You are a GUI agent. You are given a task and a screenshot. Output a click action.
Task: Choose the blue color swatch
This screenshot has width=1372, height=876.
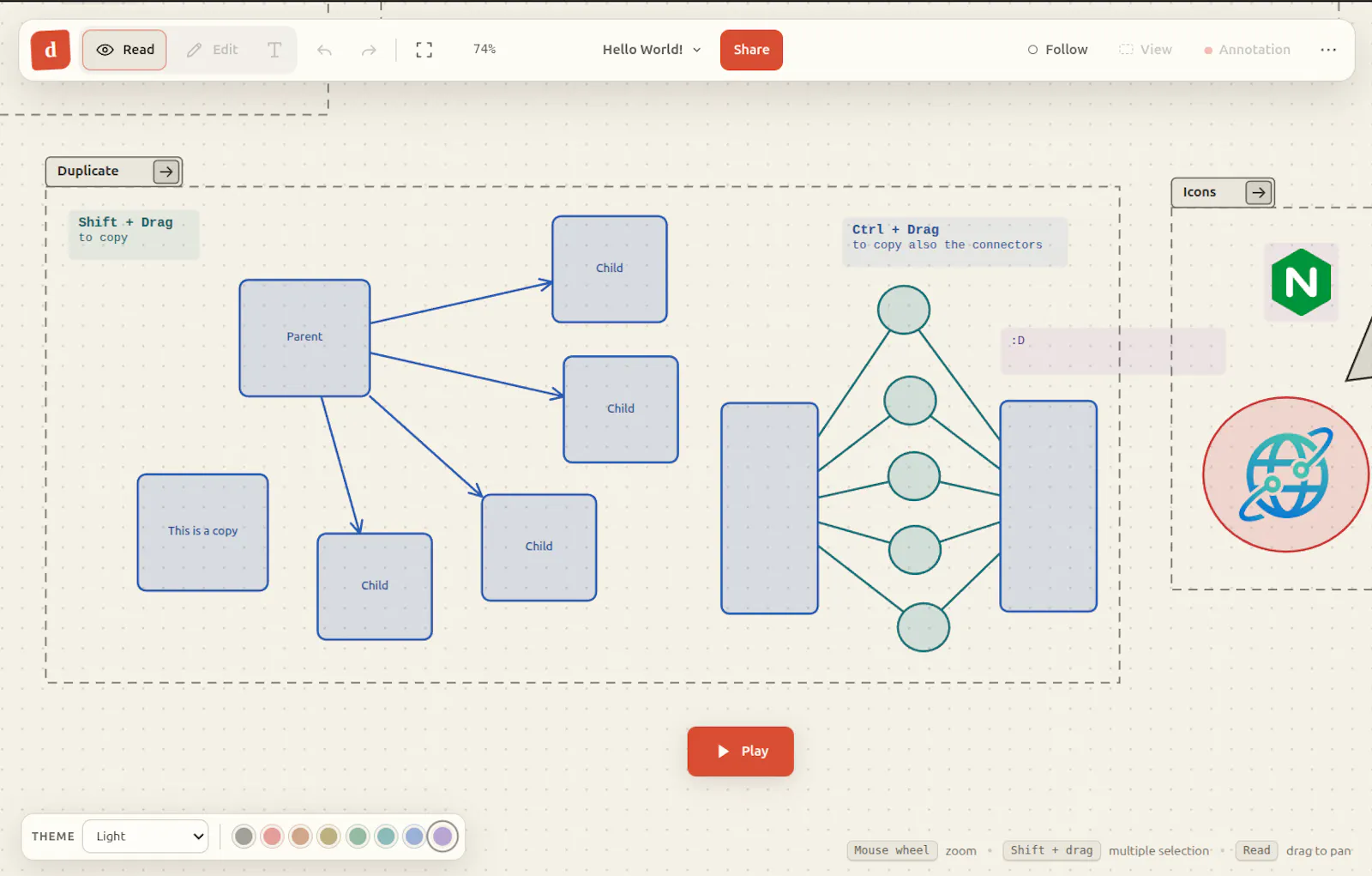click(414, 837)
